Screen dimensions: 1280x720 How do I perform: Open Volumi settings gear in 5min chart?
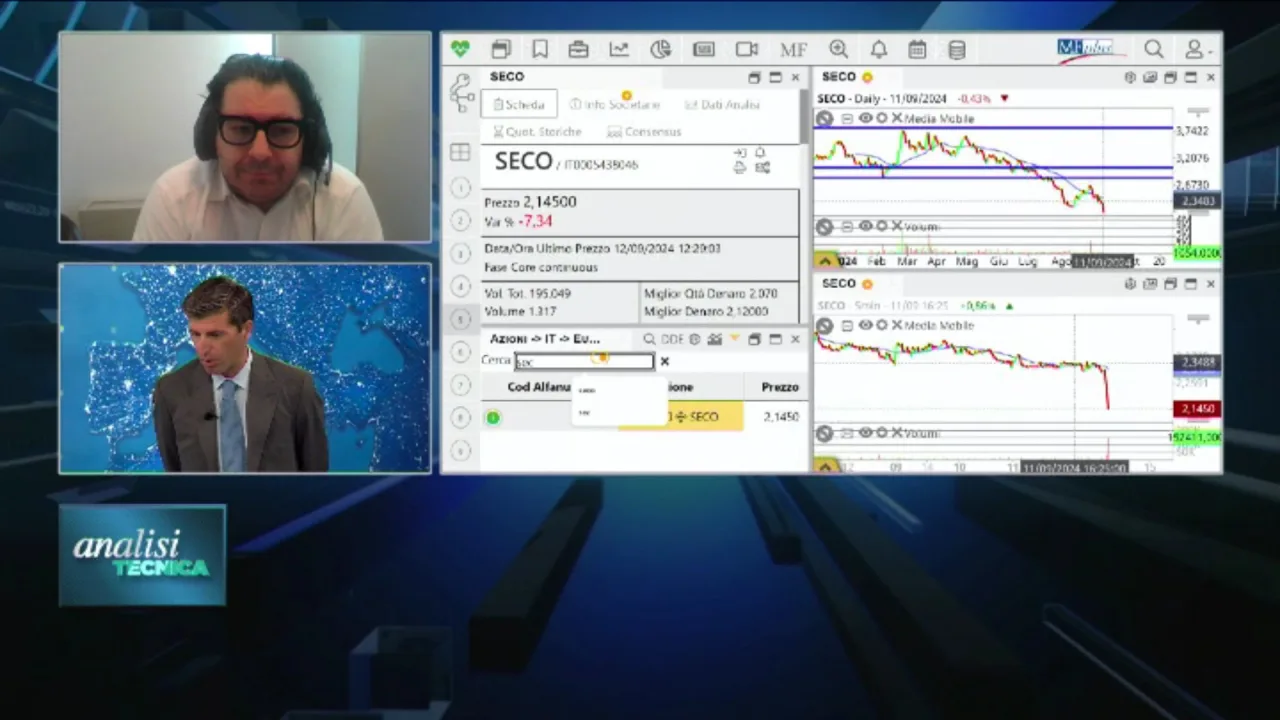[881, 433]
